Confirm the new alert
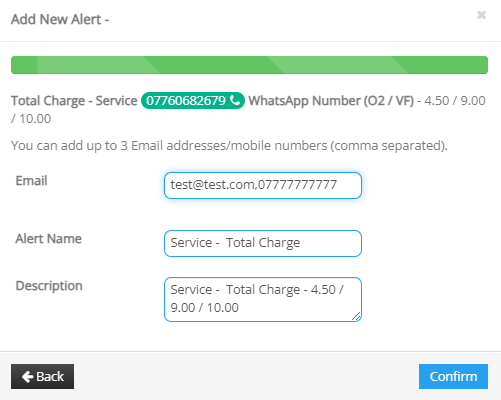501x400 pixels. [x=453, y=376]
